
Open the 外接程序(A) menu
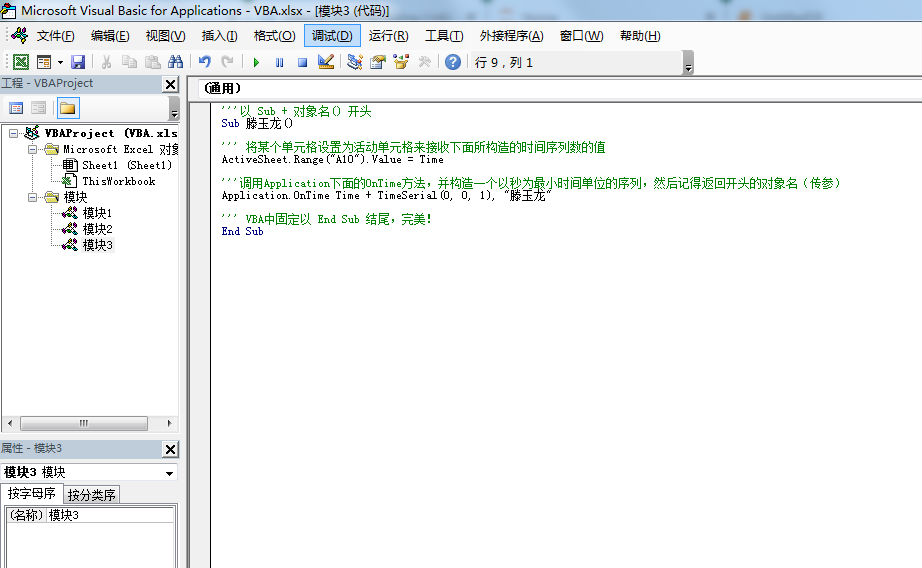tap(512, 36)
